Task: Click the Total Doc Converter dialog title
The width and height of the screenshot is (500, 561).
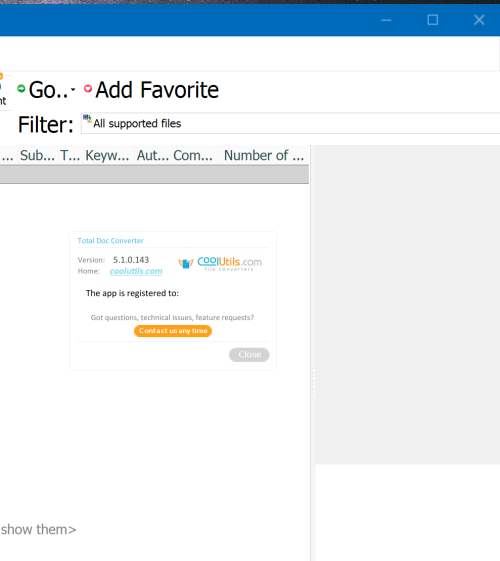Action: [111, 241]
